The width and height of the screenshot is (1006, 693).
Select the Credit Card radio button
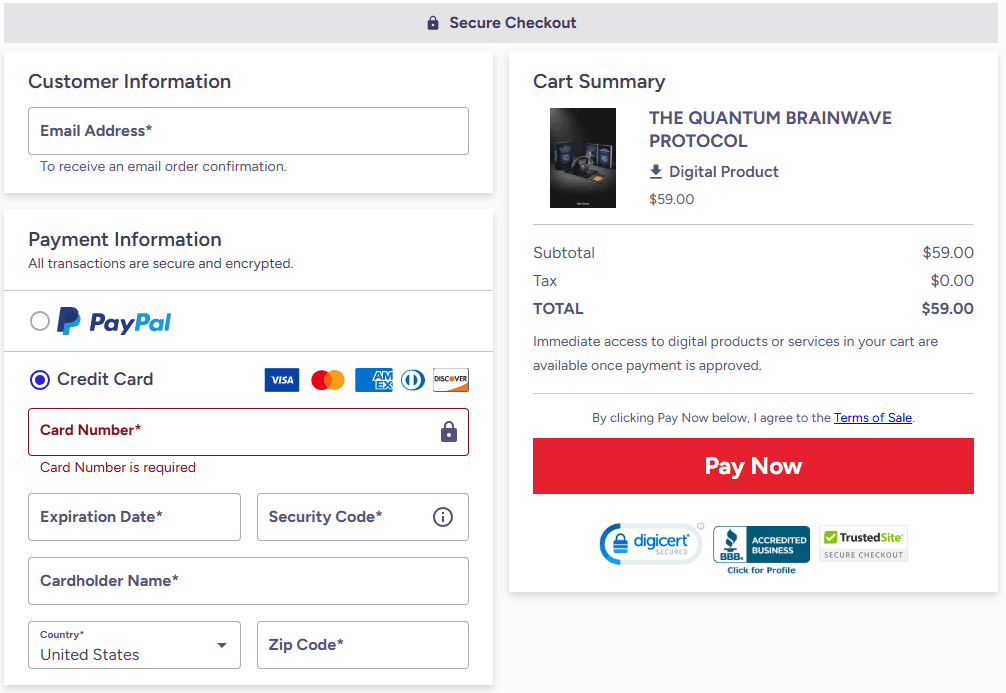coord(40,380)
